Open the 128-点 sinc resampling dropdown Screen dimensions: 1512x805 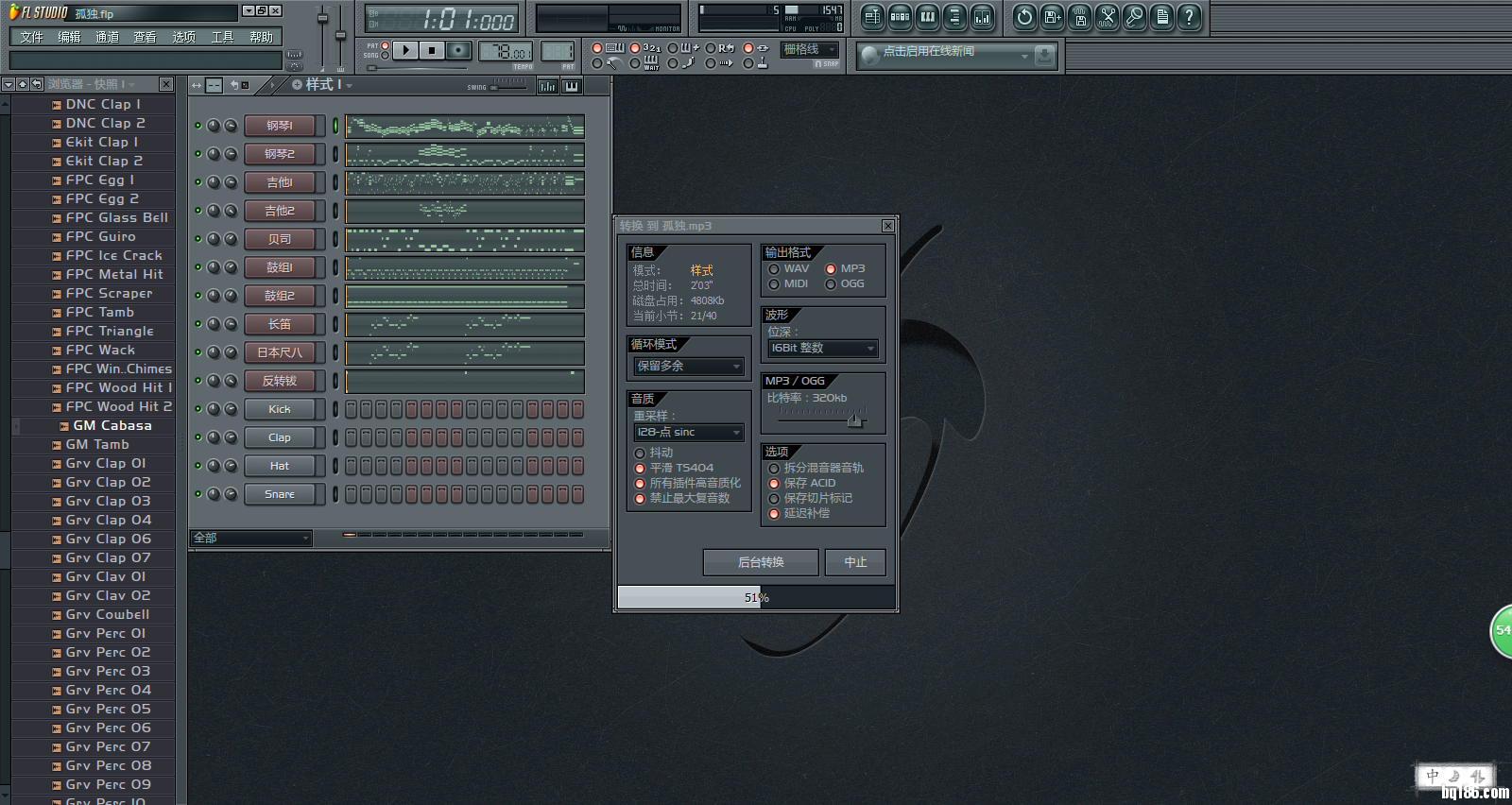(688, 433)
